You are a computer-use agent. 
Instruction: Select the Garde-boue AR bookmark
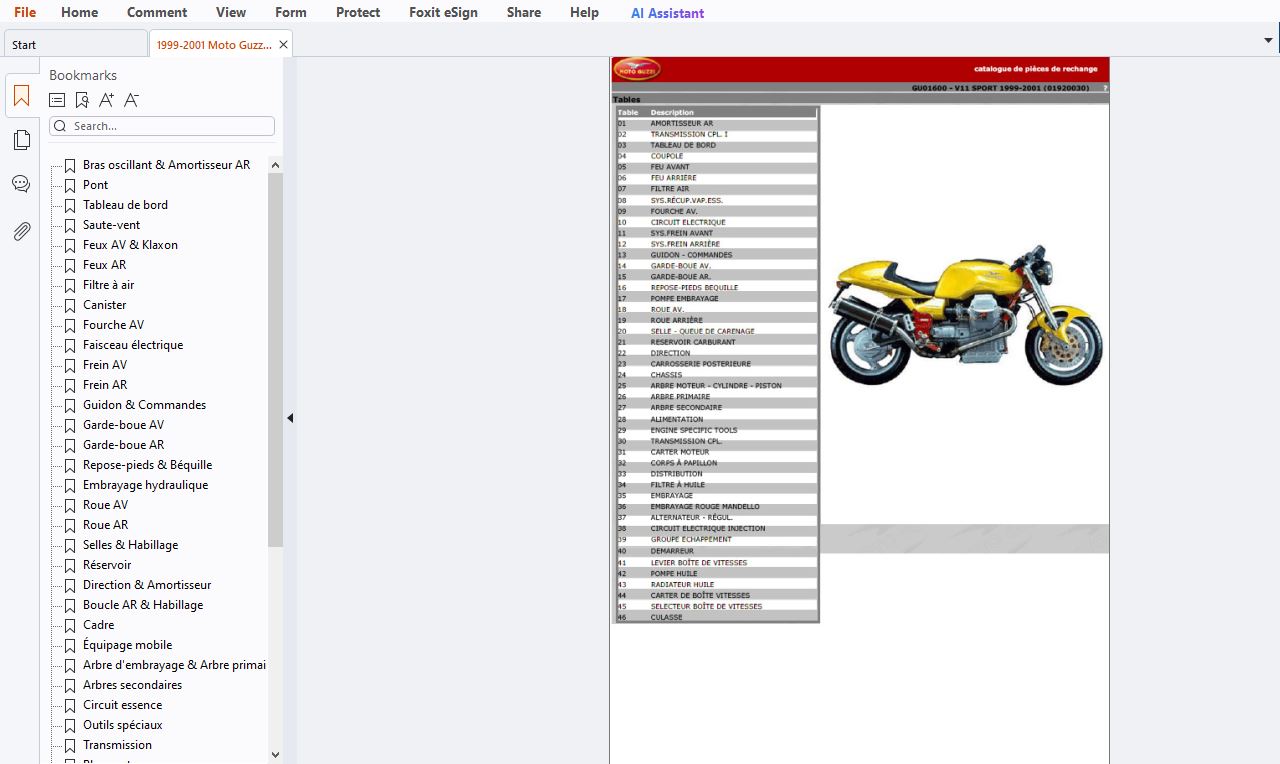[123, 445]
